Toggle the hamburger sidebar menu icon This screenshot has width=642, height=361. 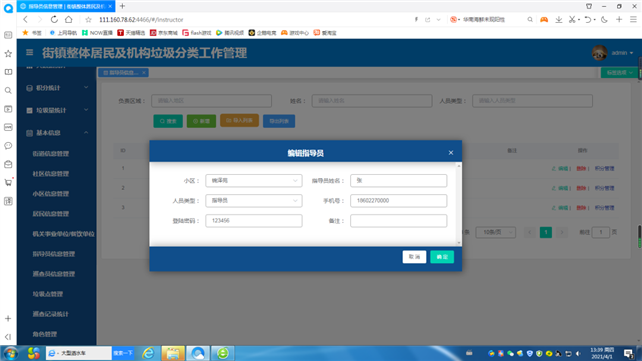pyautogui.click(x=29, y=52)
